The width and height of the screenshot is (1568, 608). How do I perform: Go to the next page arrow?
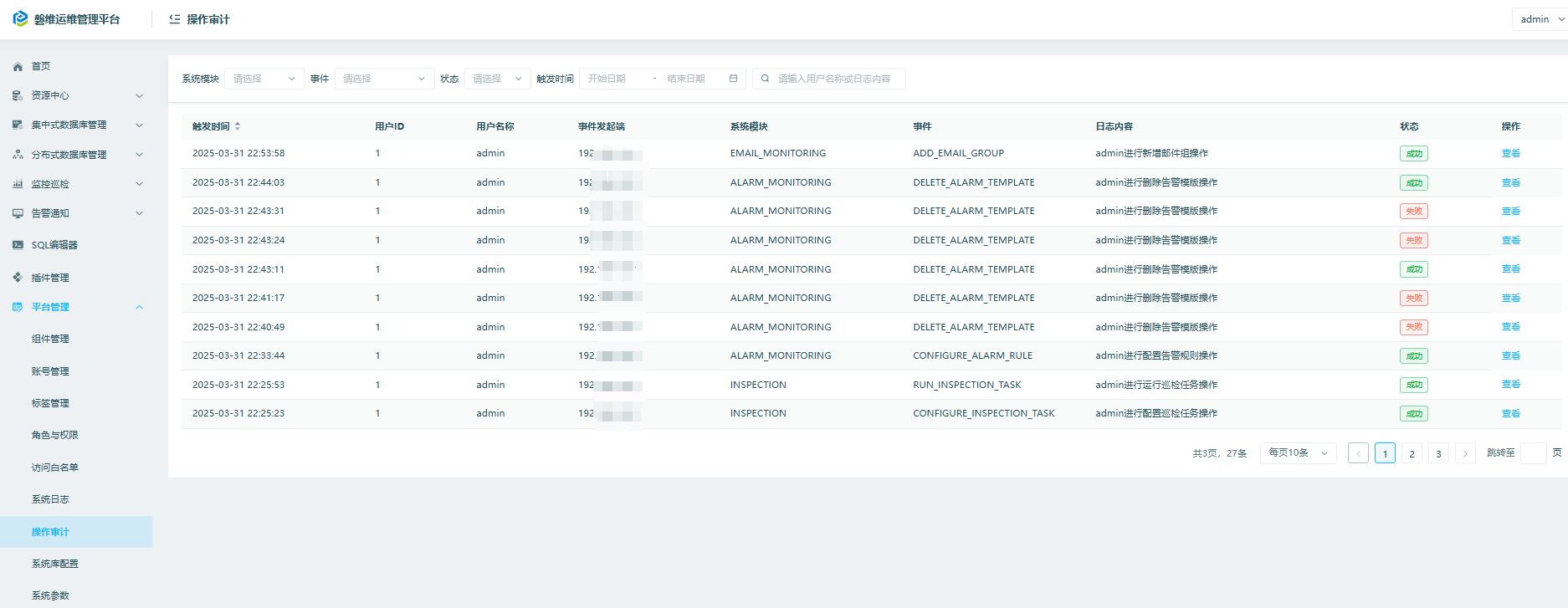1465,453
